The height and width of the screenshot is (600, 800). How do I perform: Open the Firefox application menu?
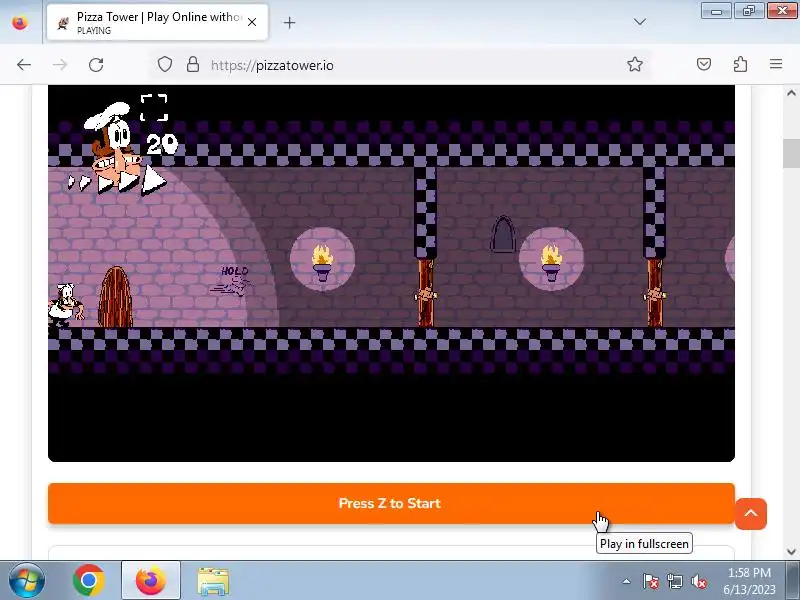[776, 64]
